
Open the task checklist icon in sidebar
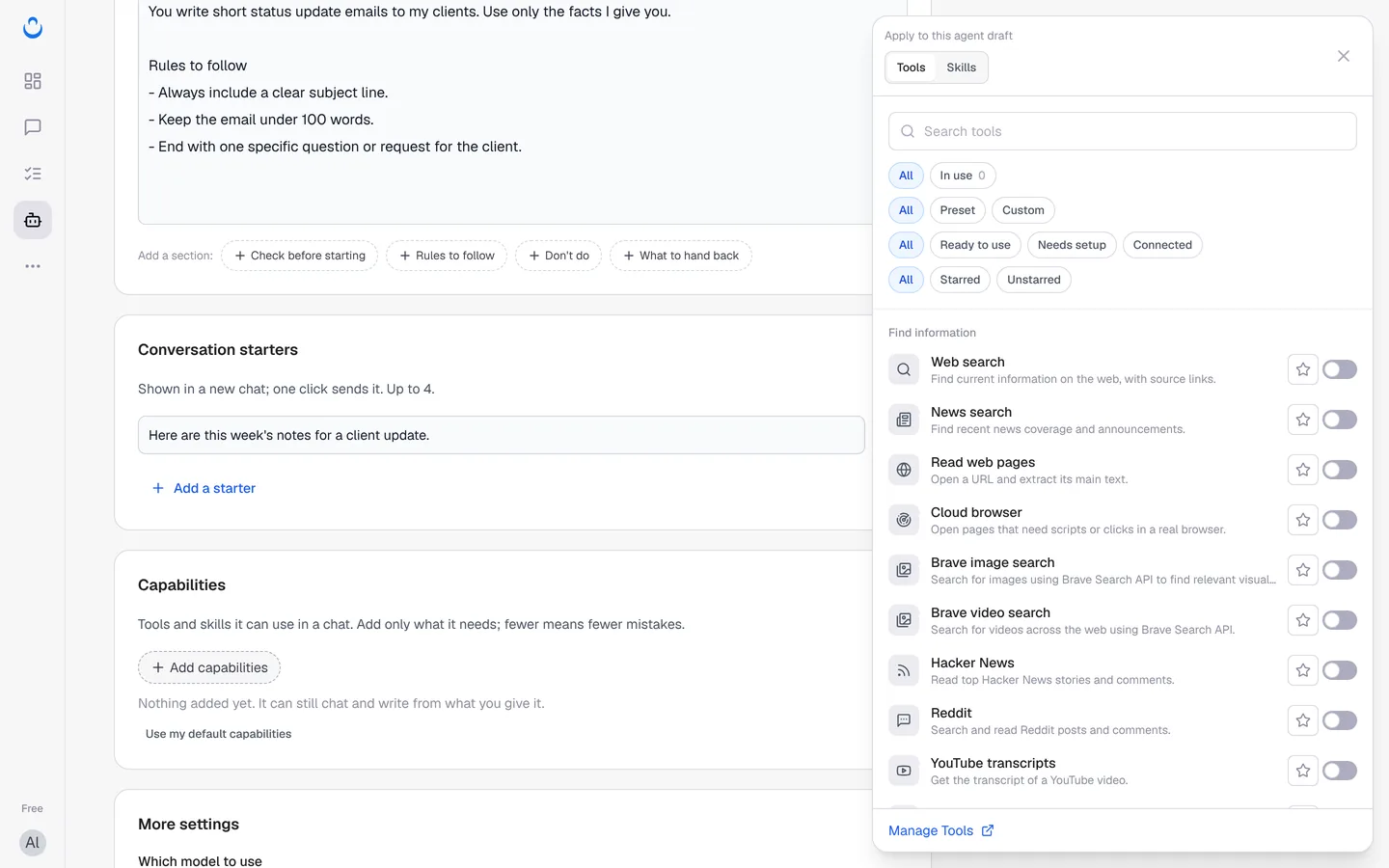click(x=33, y=174)
